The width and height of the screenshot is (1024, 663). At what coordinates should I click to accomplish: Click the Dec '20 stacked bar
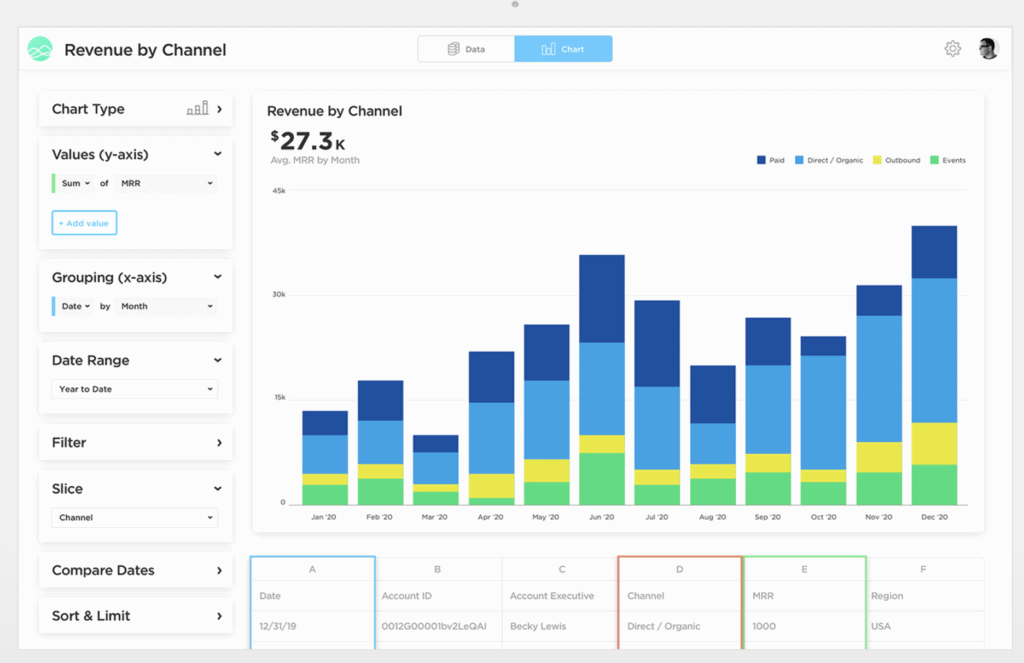point(934,365)
